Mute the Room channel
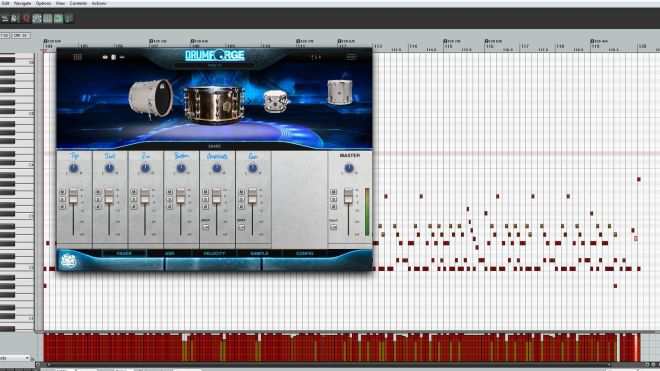The height and width of the screenshot is (371, 660). click(x=242, y=192)
